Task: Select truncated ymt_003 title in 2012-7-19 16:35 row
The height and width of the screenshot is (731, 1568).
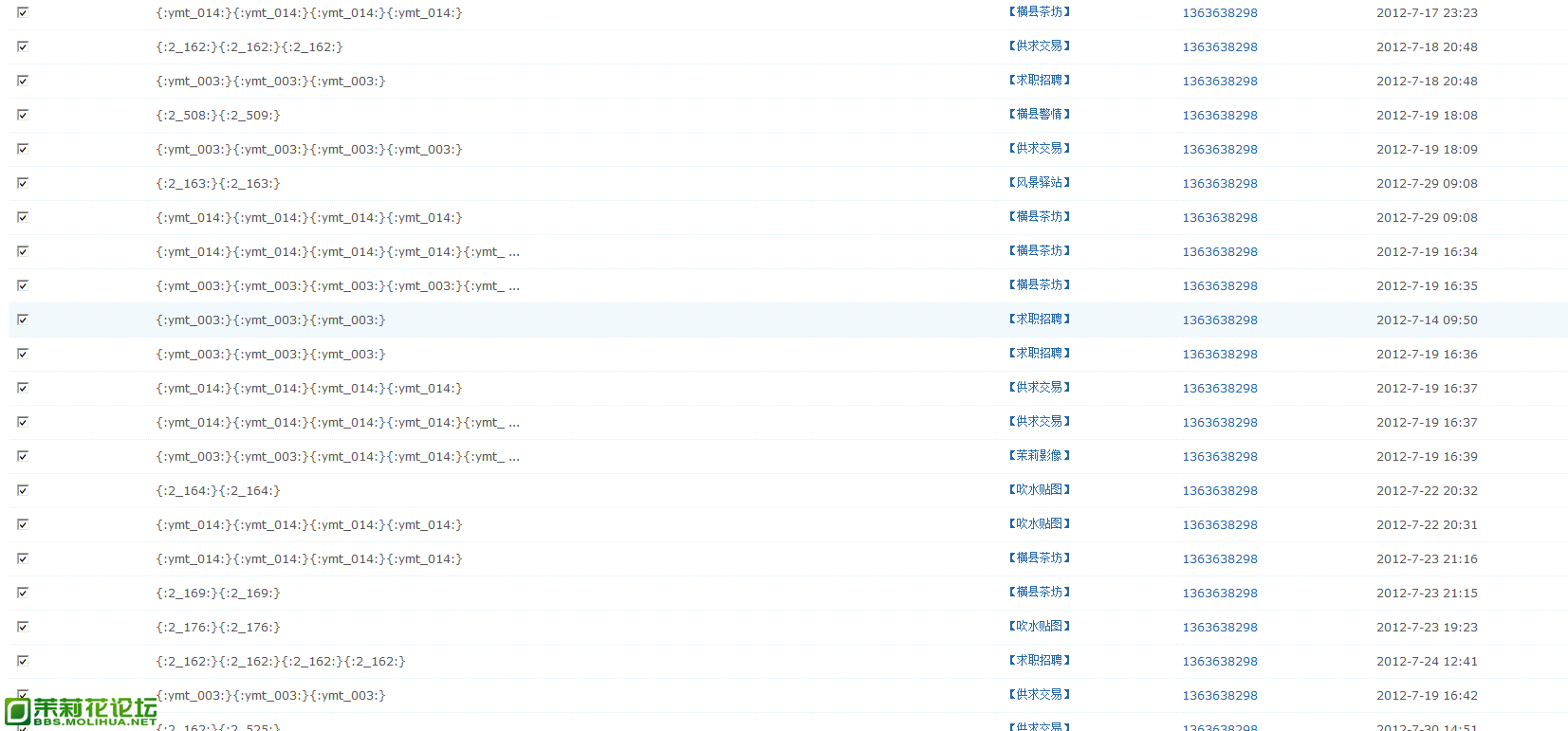Action: 338,286
